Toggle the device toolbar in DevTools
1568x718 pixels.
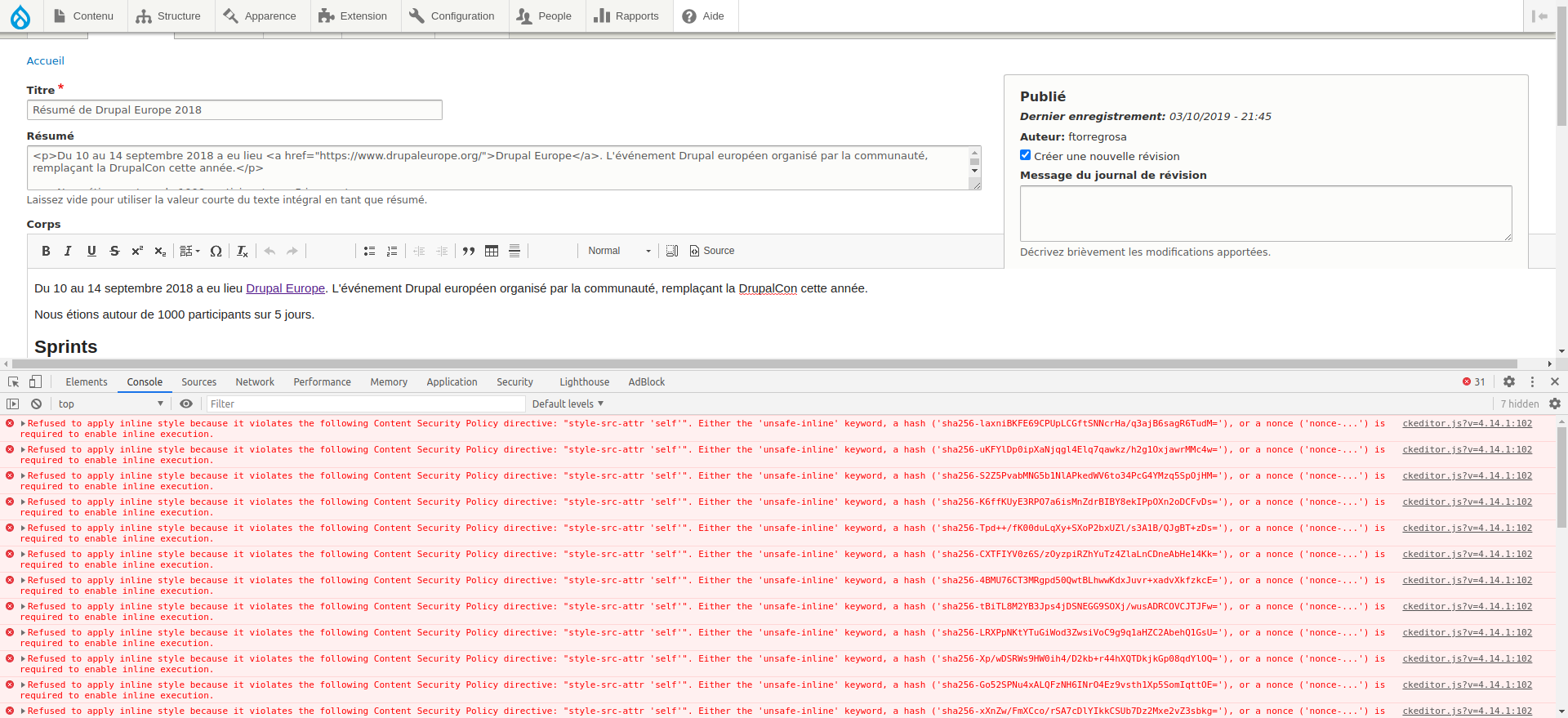click(35, 381)
